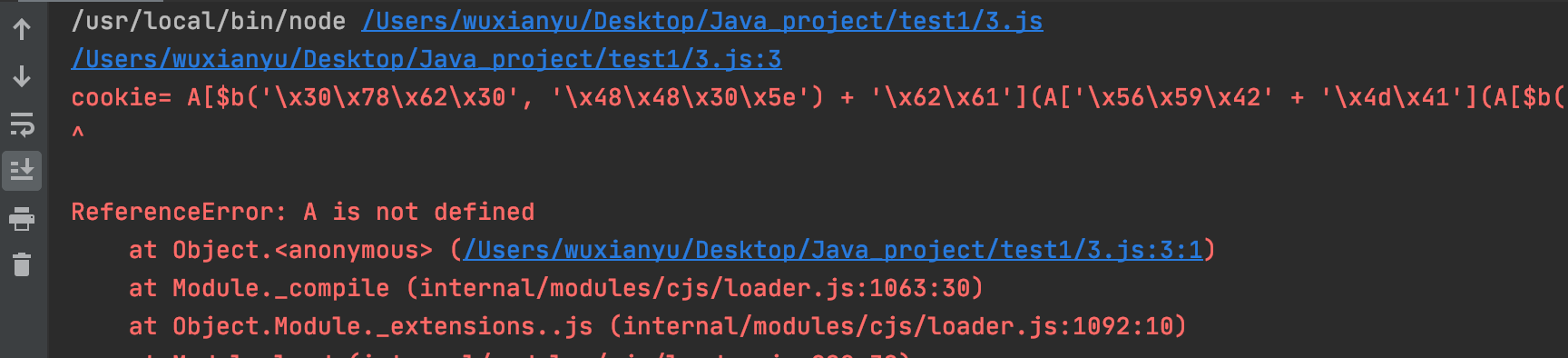
Task: Click the cookie= text in the error line
Action: pos(122,97)
